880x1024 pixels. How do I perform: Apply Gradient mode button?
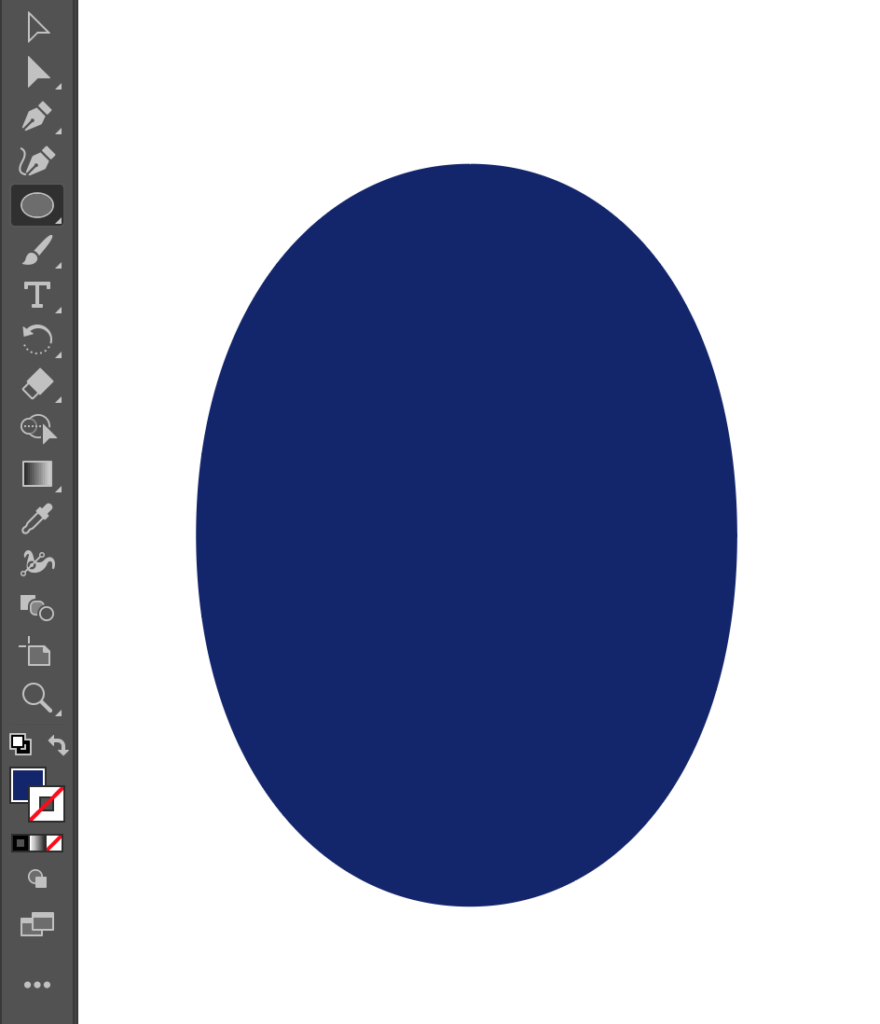(37, 843)
